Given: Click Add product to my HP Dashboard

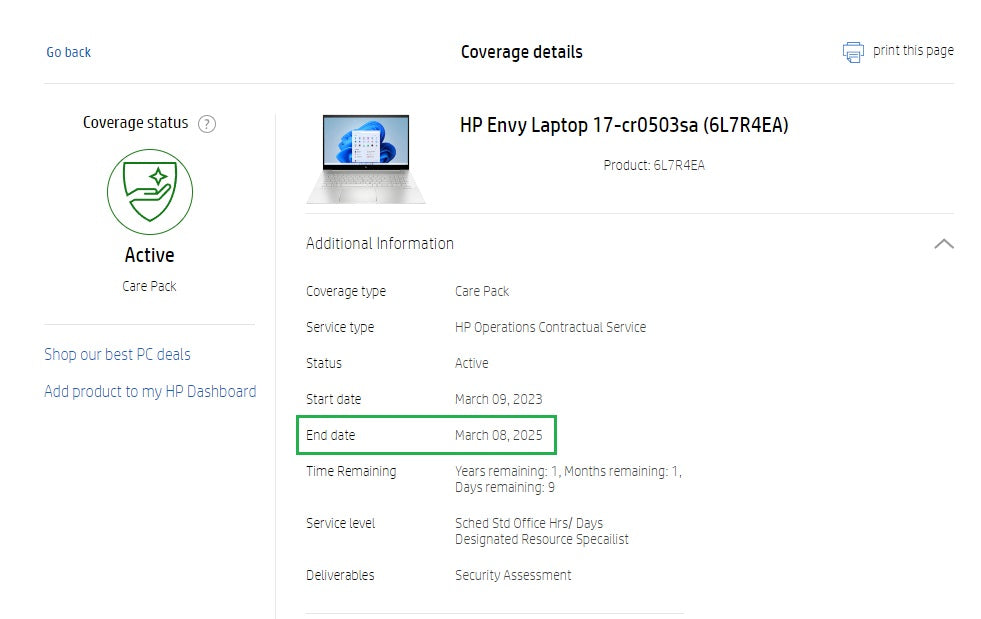Looking at the screenshot, I should coord(150,392).
